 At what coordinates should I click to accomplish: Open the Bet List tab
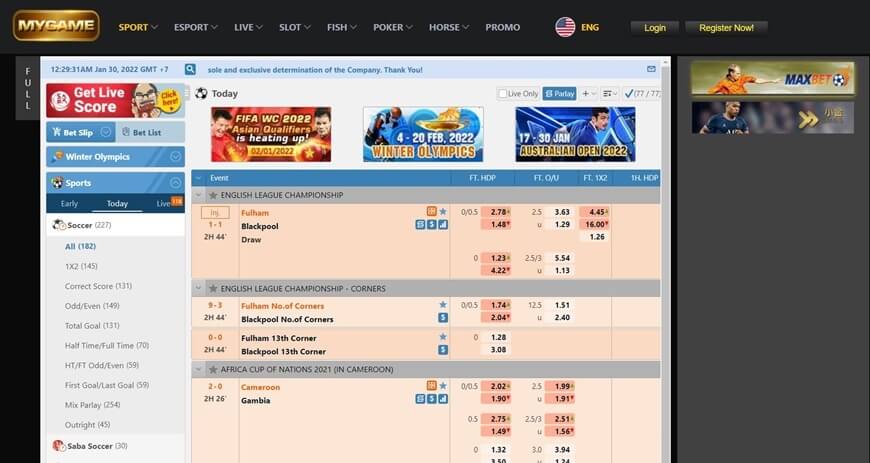(x=150, y=132)
